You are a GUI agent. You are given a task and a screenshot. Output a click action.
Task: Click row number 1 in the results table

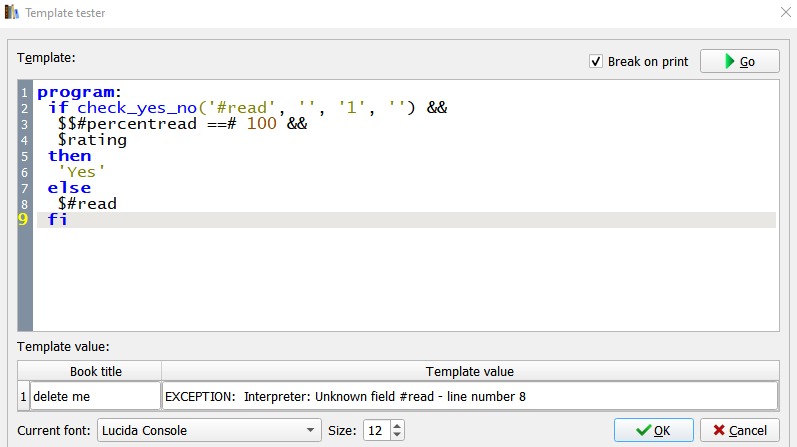click(x=23, y=396)
